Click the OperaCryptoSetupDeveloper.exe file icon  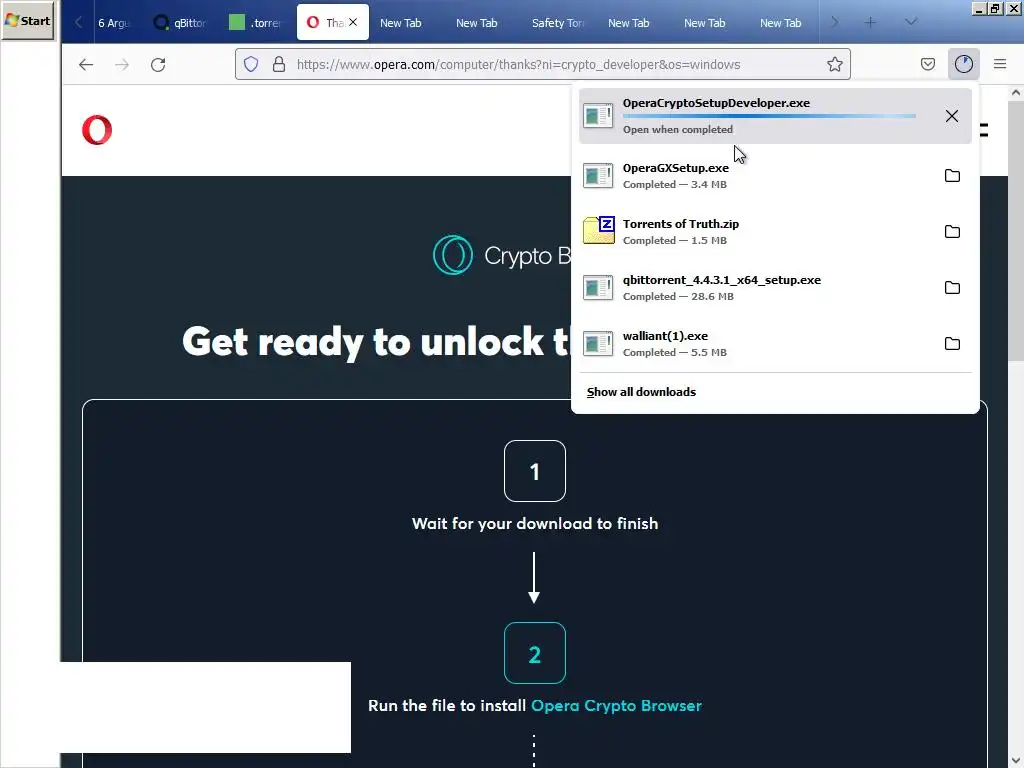[x=598, y=116]
